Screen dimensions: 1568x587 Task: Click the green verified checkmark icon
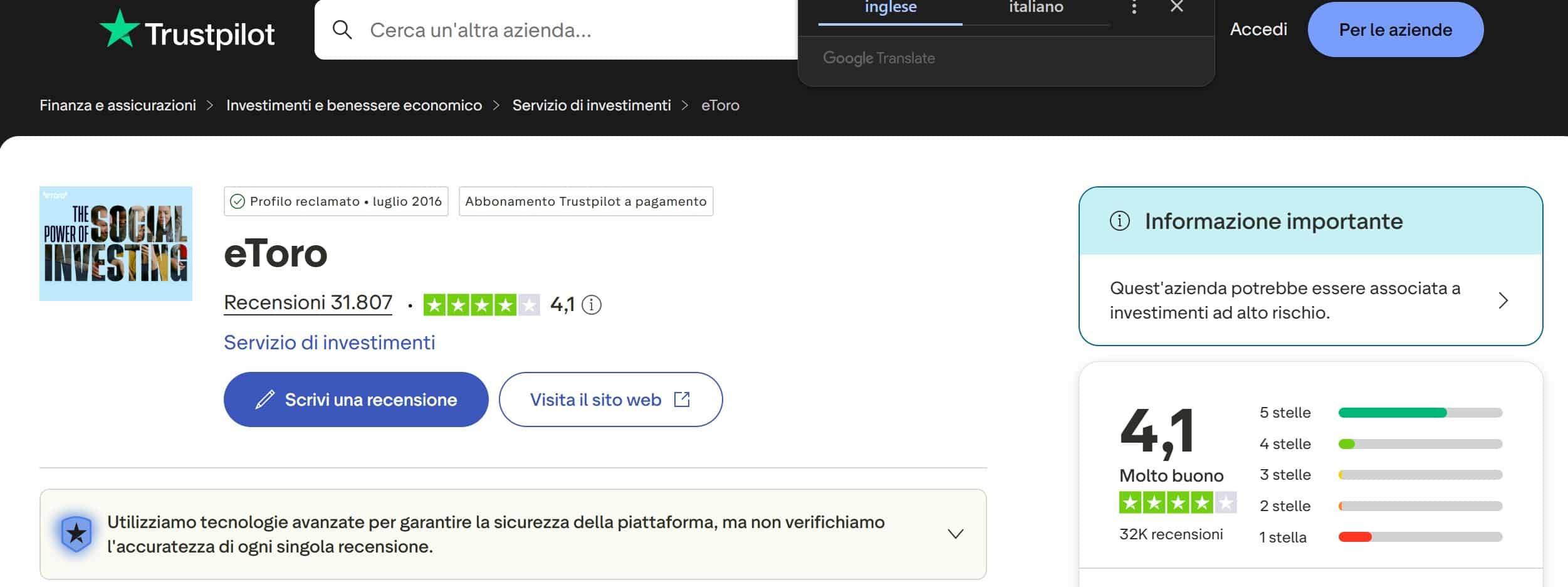coord(238,201)
